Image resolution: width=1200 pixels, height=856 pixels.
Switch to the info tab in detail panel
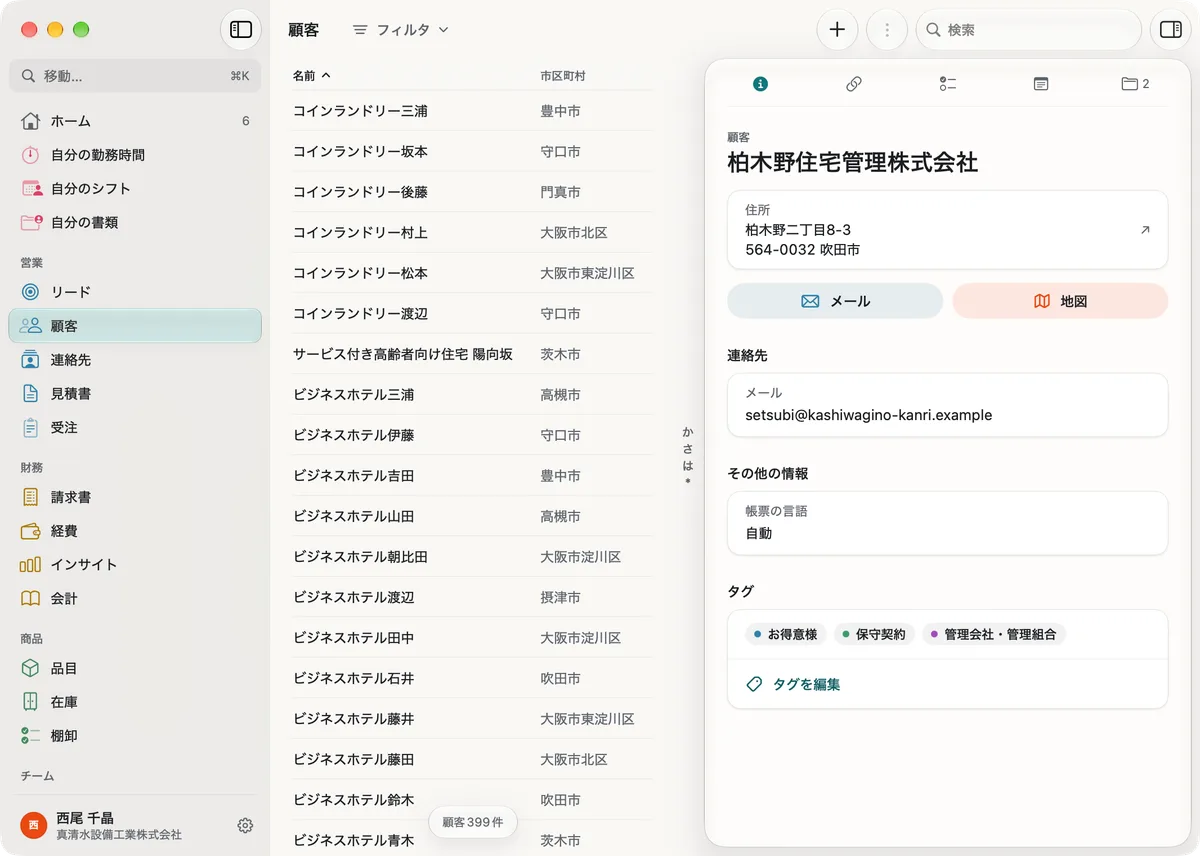coord(760,84)
